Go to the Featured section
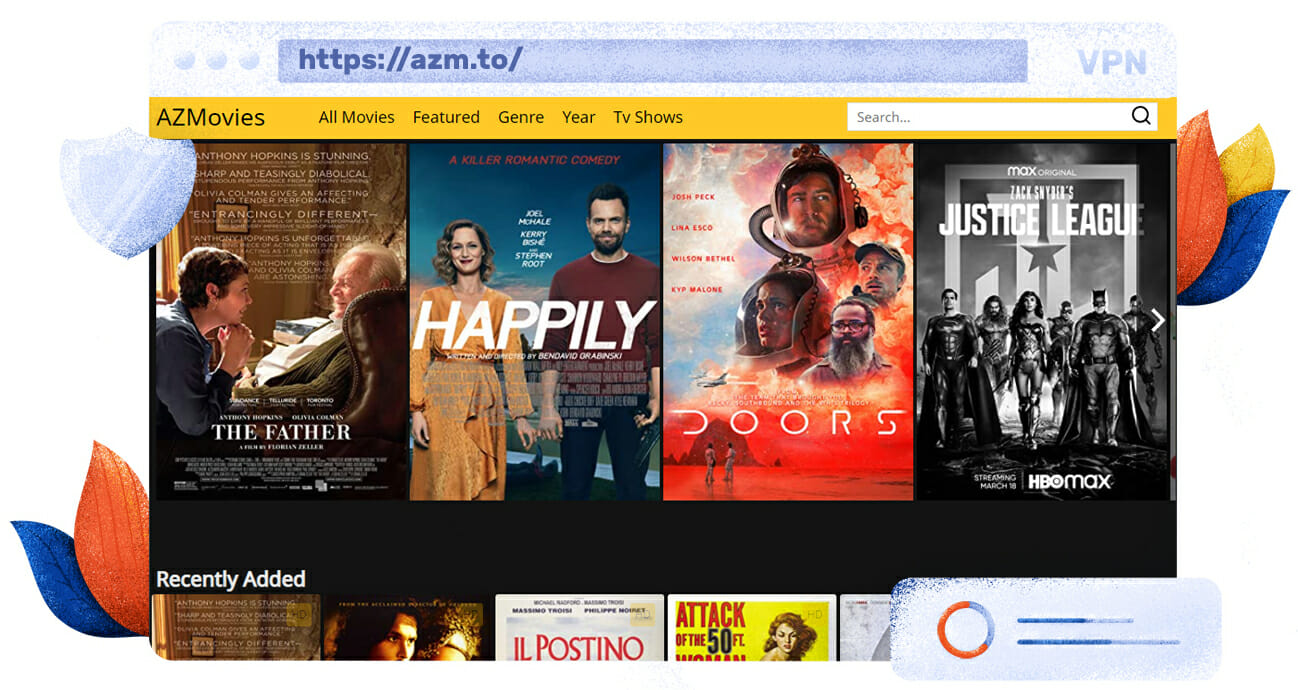 click(x=446, y=117)
